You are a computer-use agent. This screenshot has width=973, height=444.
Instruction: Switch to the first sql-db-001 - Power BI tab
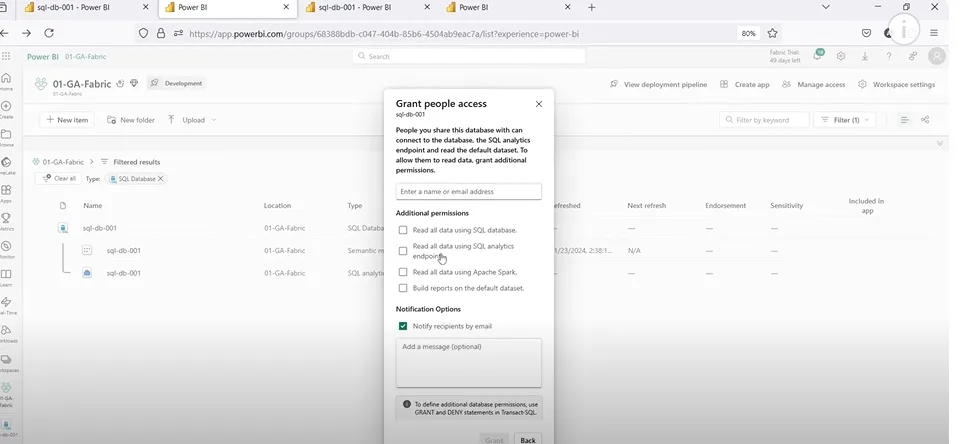[73, 7]
